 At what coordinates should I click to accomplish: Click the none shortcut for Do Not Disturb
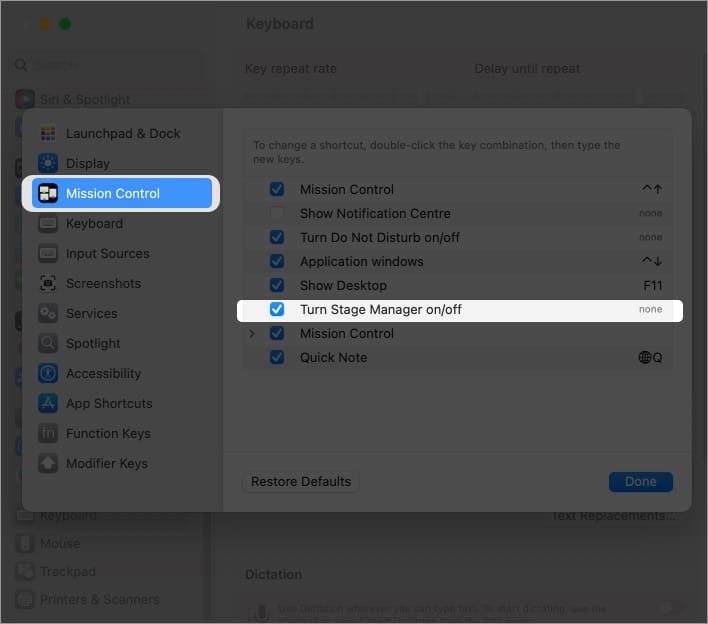pyautogui.click(x=651, y=237)
